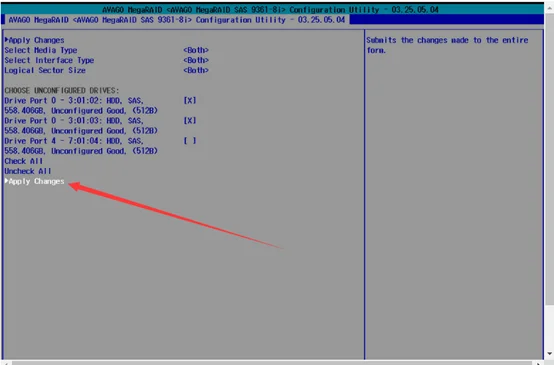Click the arrow marker before top Apply Changes
This screenshot has width=554, height=365.
[6, 40]
